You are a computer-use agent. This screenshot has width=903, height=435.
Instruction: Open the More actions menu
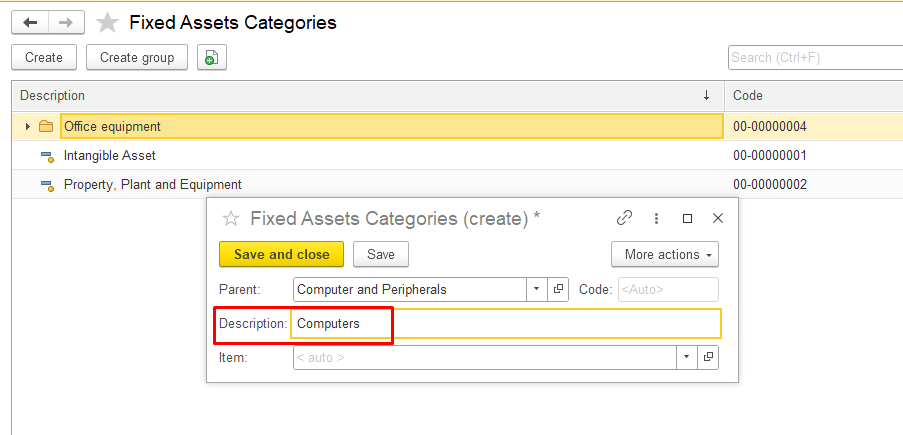click(664, 255)
